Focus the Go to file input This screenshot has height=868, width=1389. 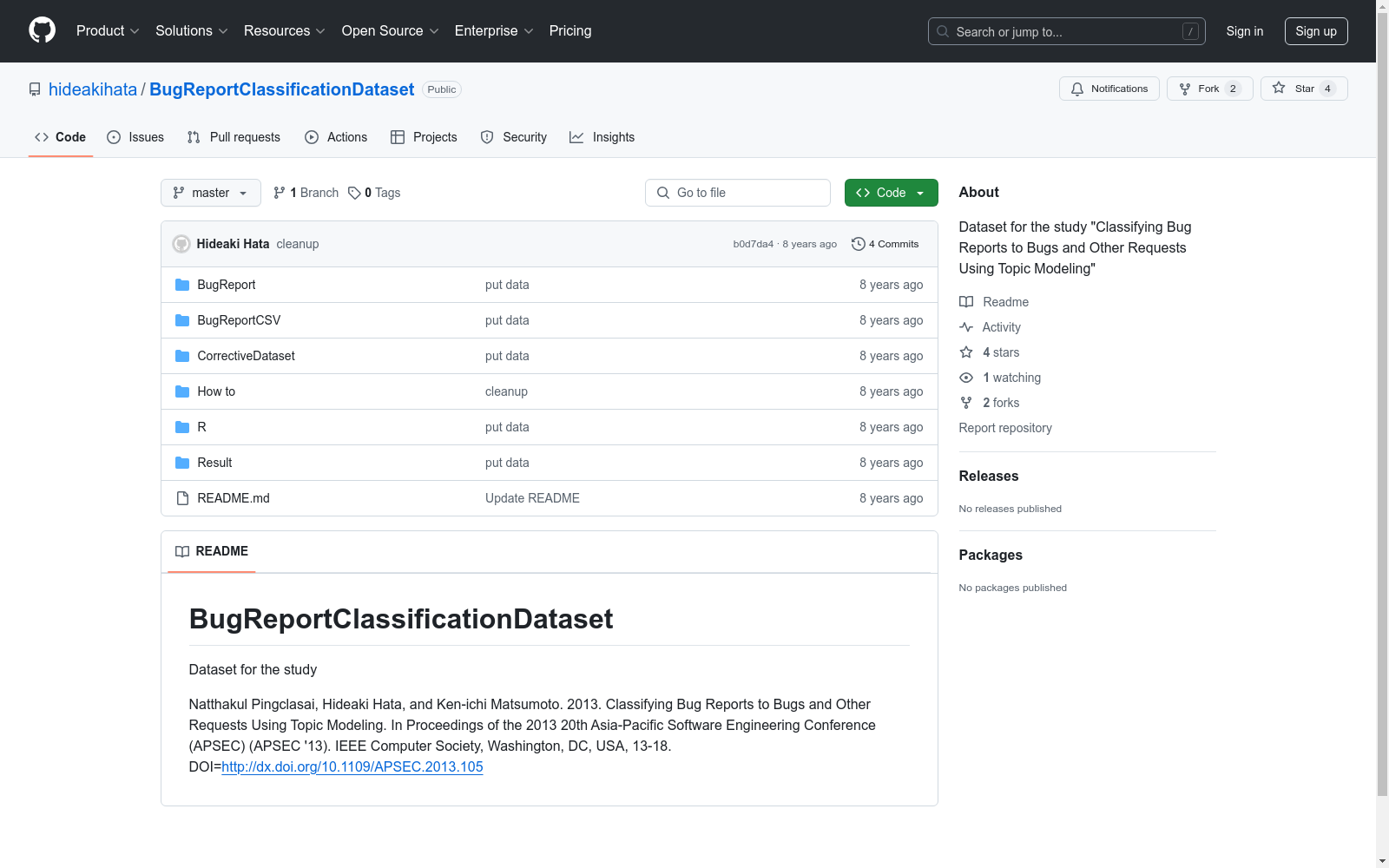click(x=738, y=193)
